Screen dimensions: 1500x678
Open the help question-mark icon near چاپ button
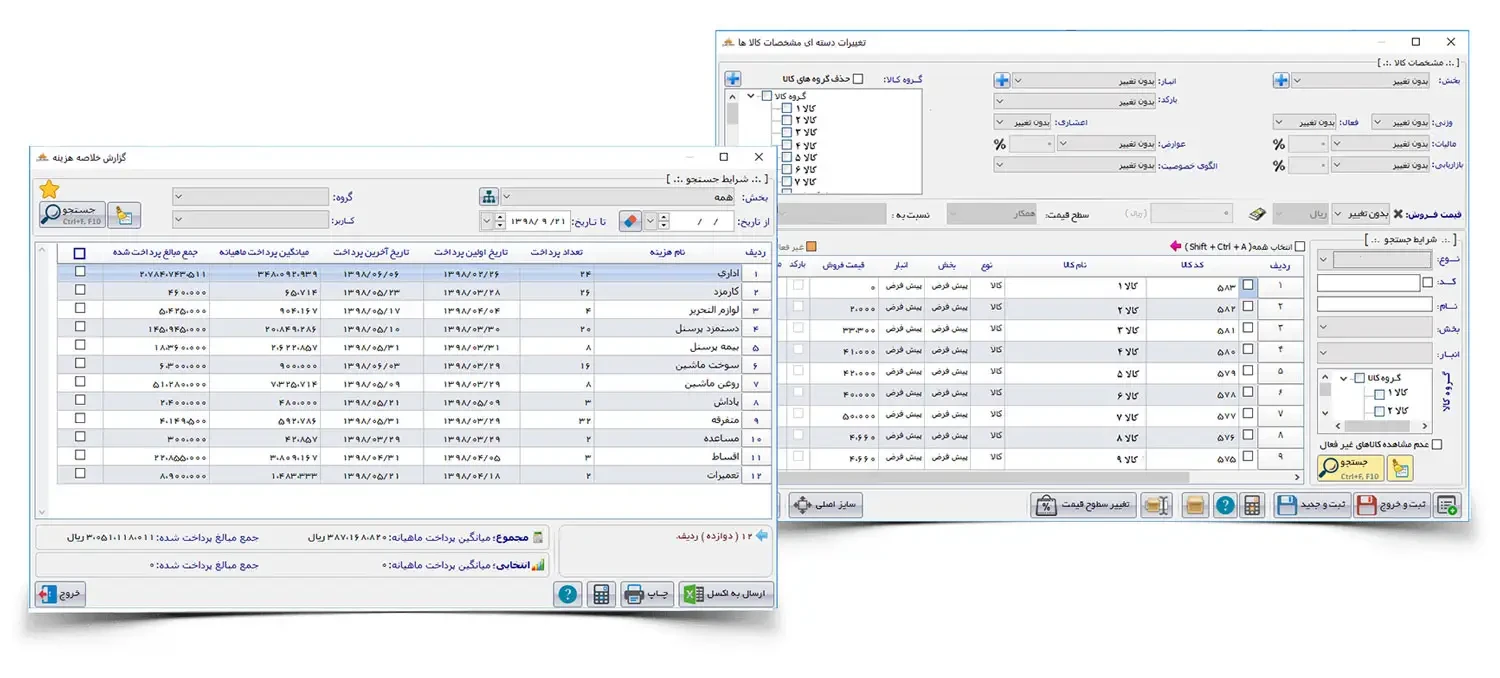(x=568, y=594)
